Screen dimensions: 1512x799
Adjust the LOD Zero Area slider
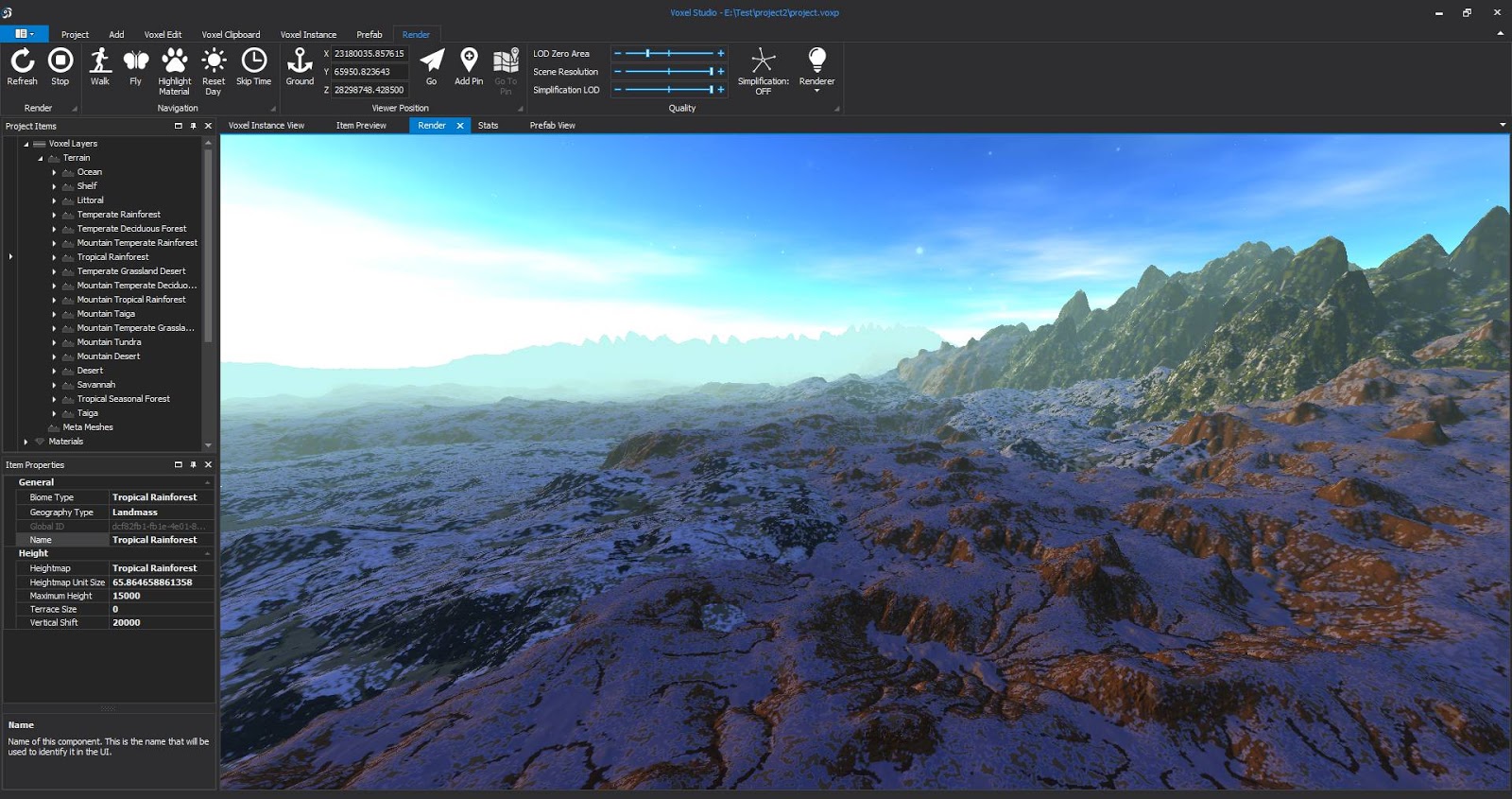[x=669, y=54]
